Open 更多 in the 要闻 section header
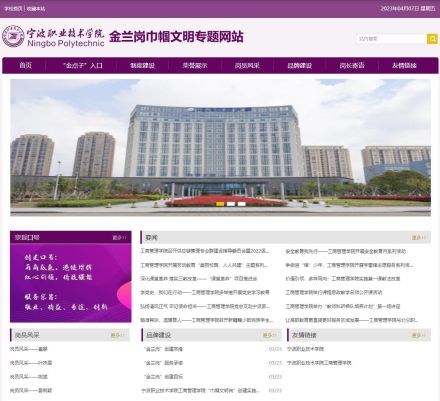Image resolution: width=440 pixels, height=401 pixels. [419, 237]
